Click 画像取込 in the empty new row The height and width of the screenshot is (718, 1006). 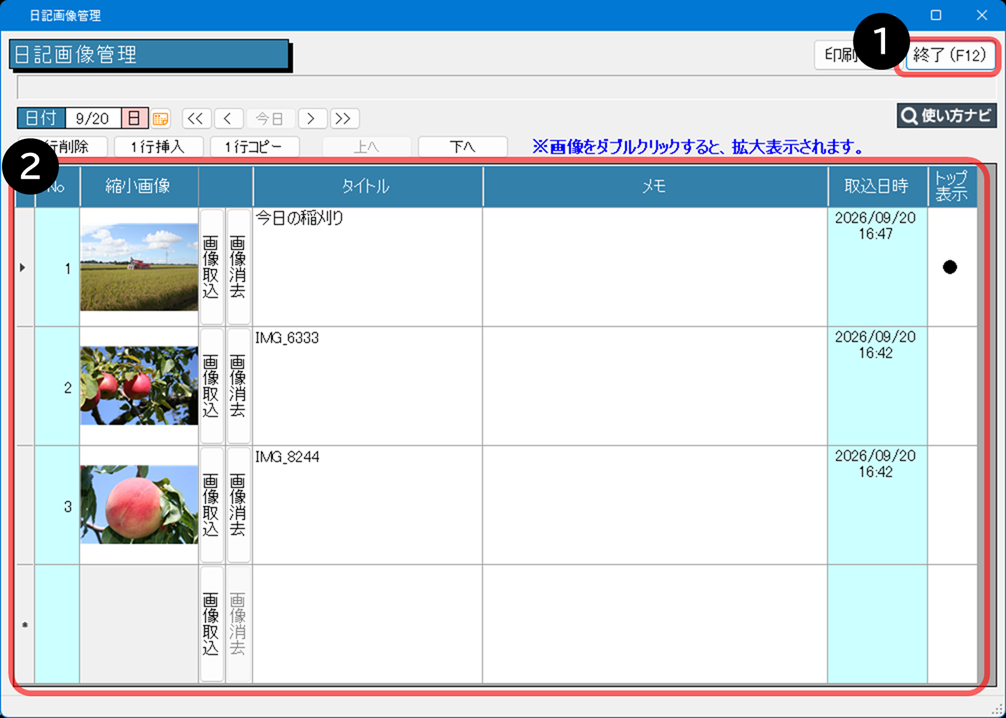(211, 624)
